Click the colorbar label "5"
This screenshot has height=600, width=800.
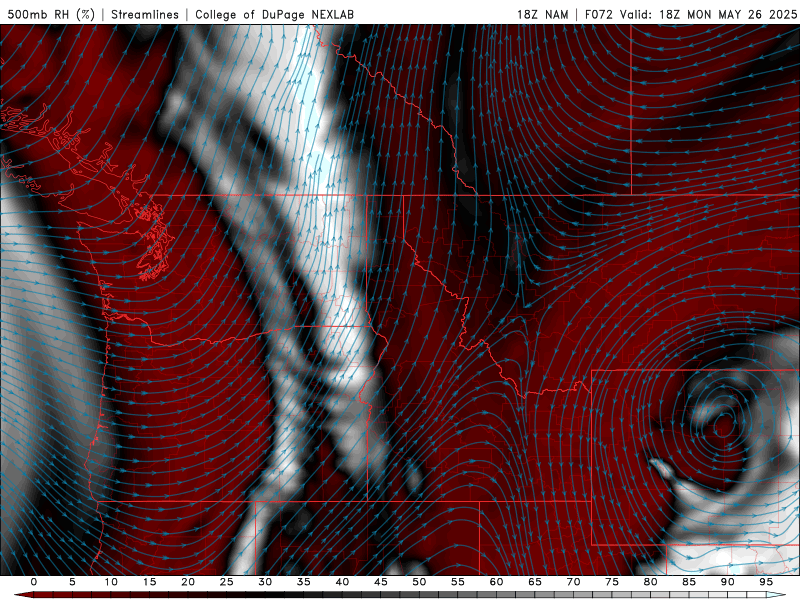[x=72, y=582]
